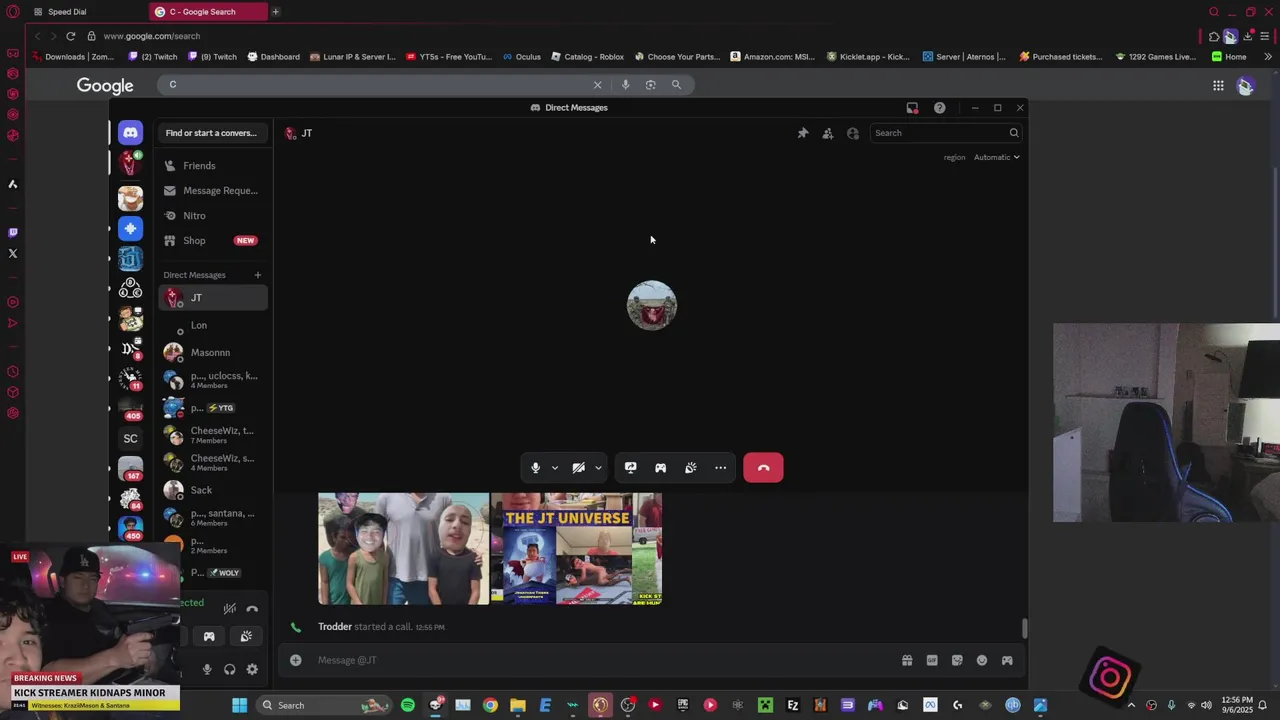Search by voice on Google
The height and width of the screenshot is (720, 1280).
point(626,85)
